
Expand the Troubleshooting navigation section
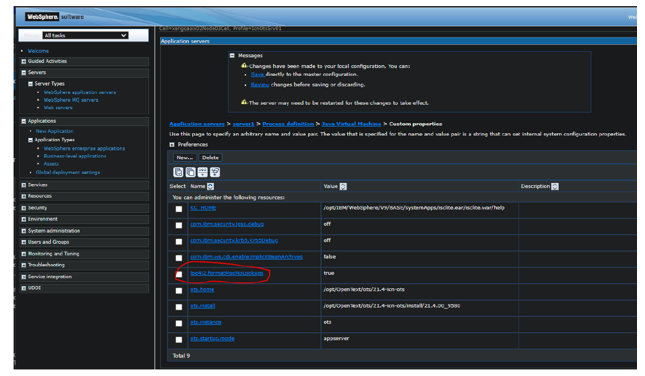[x=24, y=265]
